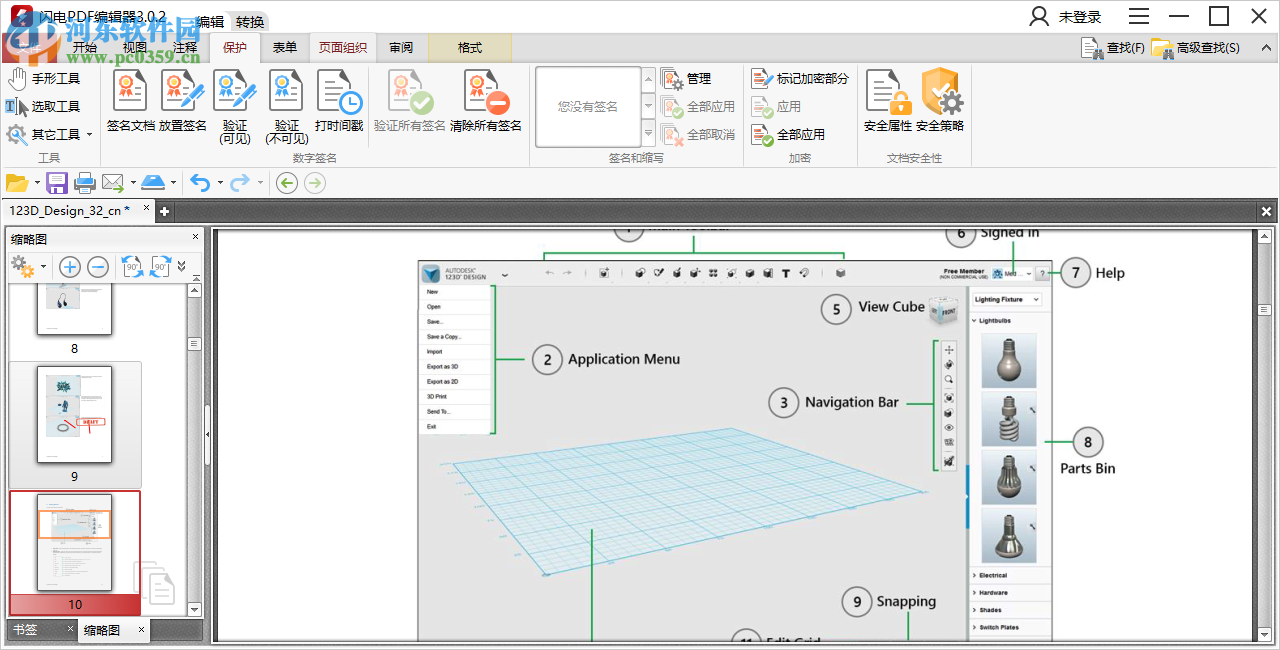This screenshot has width=1280, height=650.
Task: Select page 10 thumbnail
Action: click(75, 542)
